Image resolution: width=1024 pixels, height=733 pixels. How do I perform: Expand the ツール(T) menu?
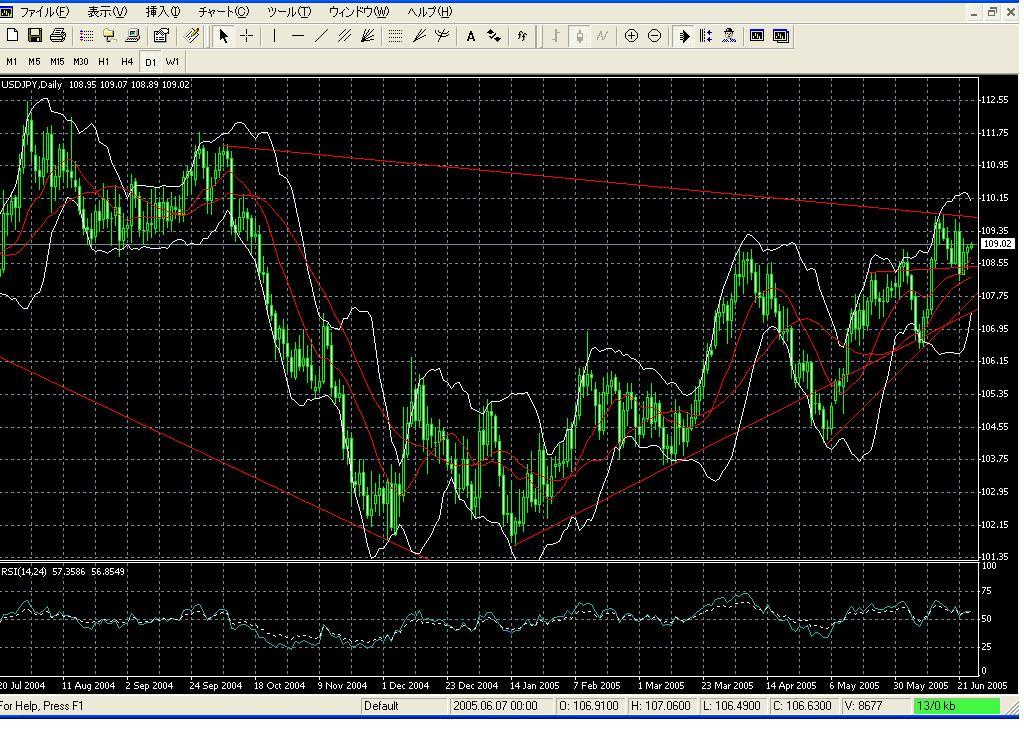[288, 12]
